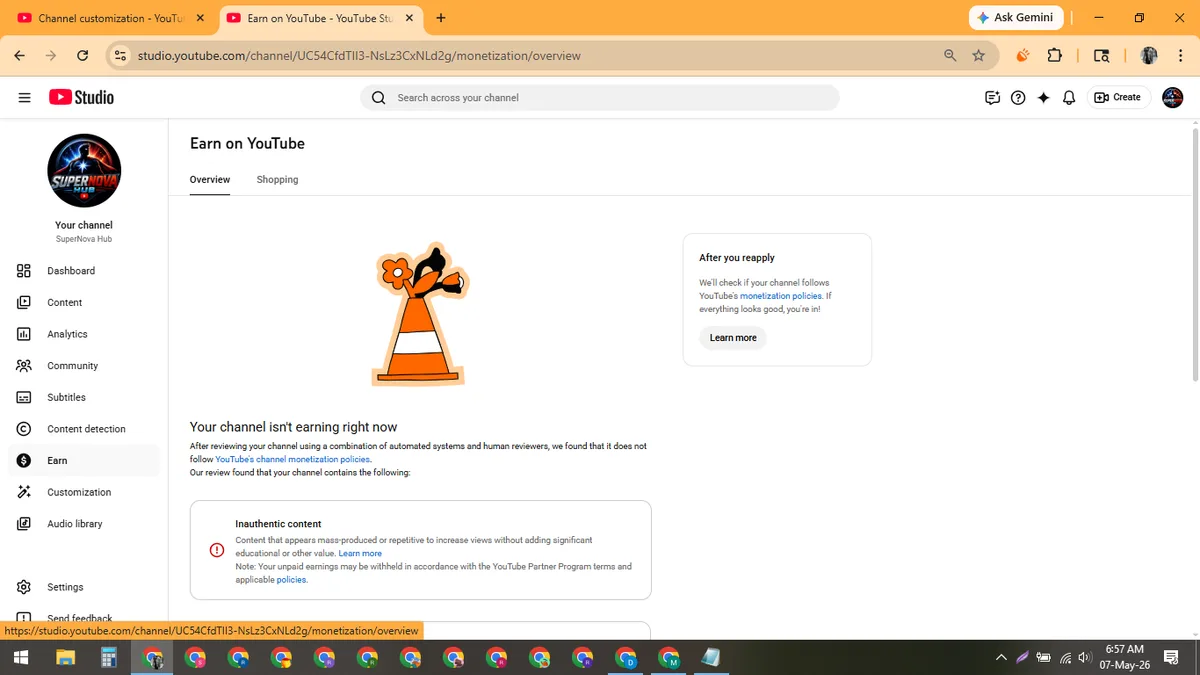Reload the current page

82,56
